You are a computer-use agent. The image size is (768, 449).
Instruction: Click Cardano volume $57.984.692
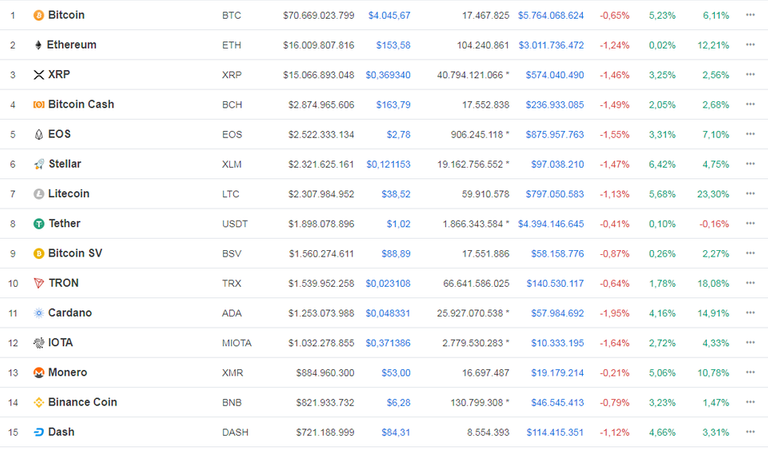pyautogui.click(x=557, y=313)
